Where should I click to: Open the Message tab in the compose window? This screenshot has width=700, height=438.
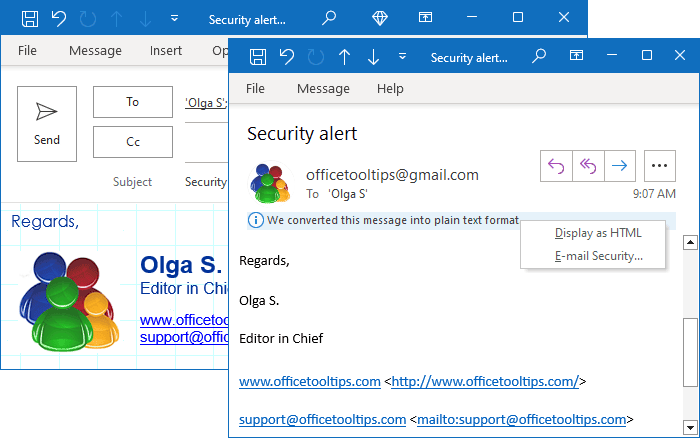(x=95, y=50)
